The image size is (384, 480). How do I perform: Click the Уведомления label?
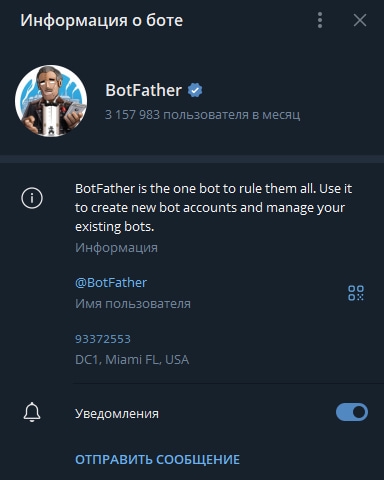pos(117,414)
